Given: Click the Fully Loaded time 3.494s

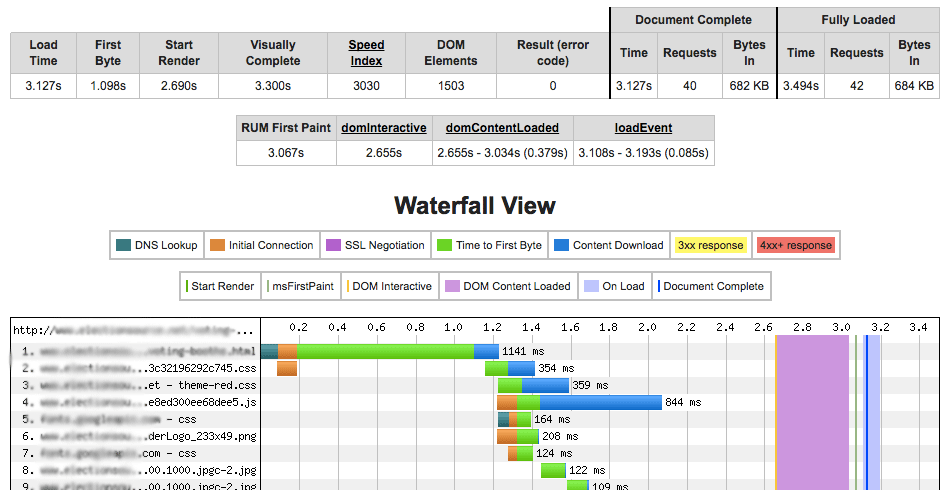Looking at the screenshot, I should pyautogui.click(x=800, y=86).
